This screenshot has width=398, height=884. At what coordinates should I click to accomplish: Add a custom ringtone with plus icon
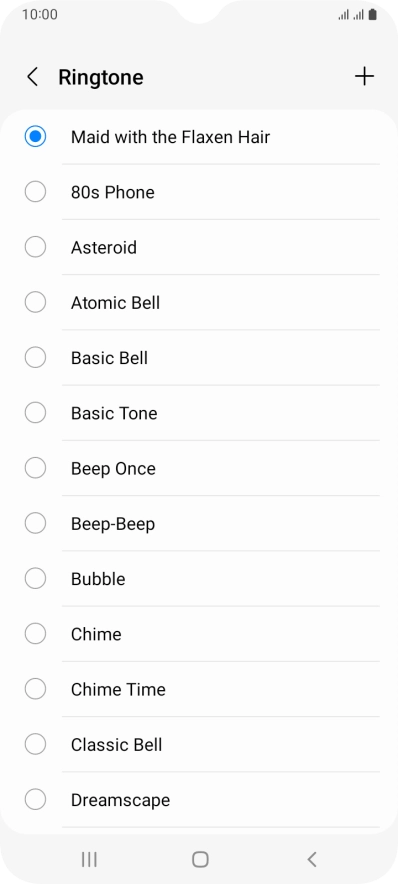[x=364, y=76]
